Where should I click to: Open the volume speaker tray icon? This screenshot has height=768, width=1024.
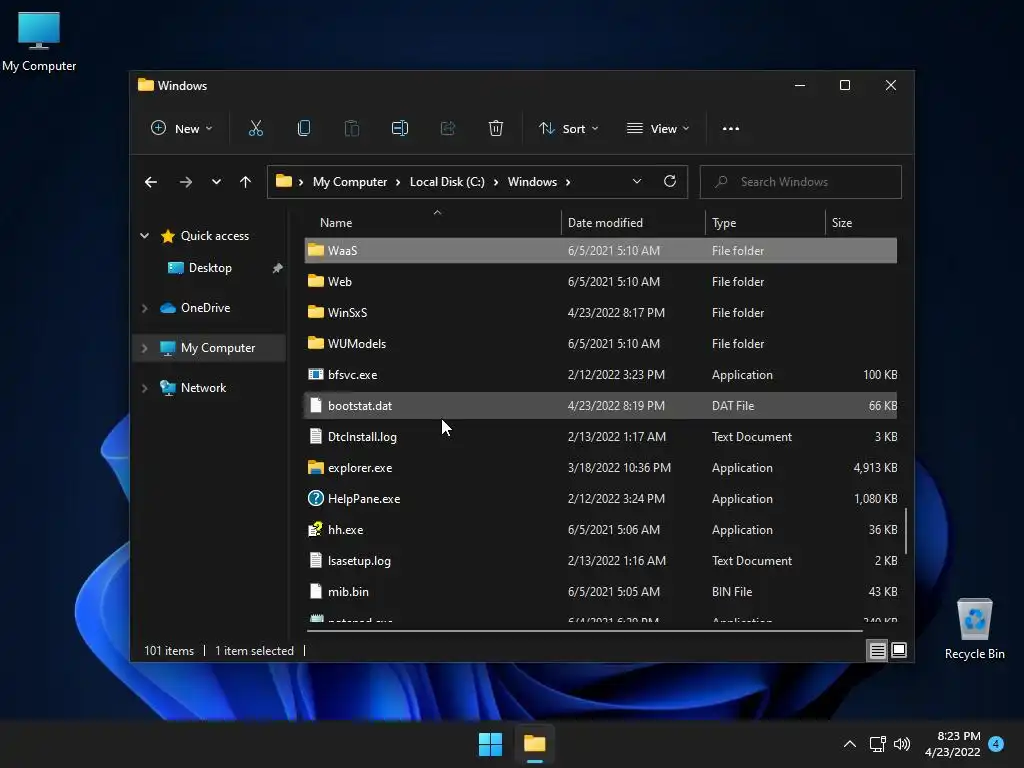coord(902,744)
